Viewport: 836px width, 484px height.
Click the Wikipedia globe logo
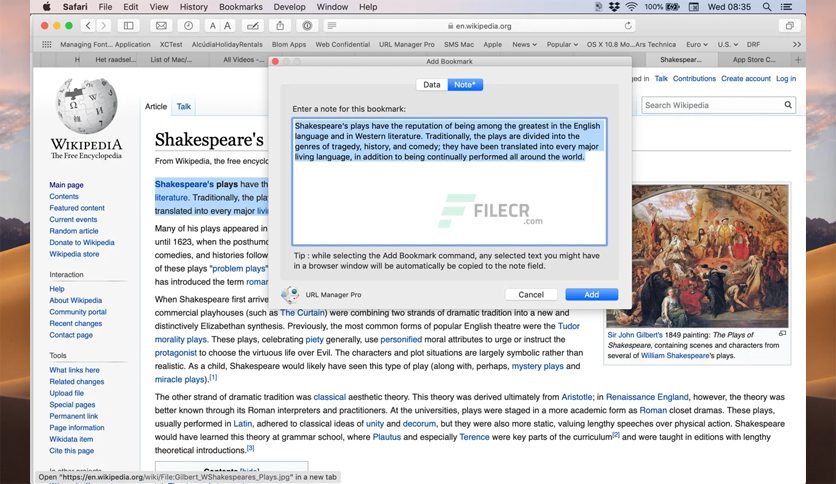pyautogui.click(x=86, y=106)
